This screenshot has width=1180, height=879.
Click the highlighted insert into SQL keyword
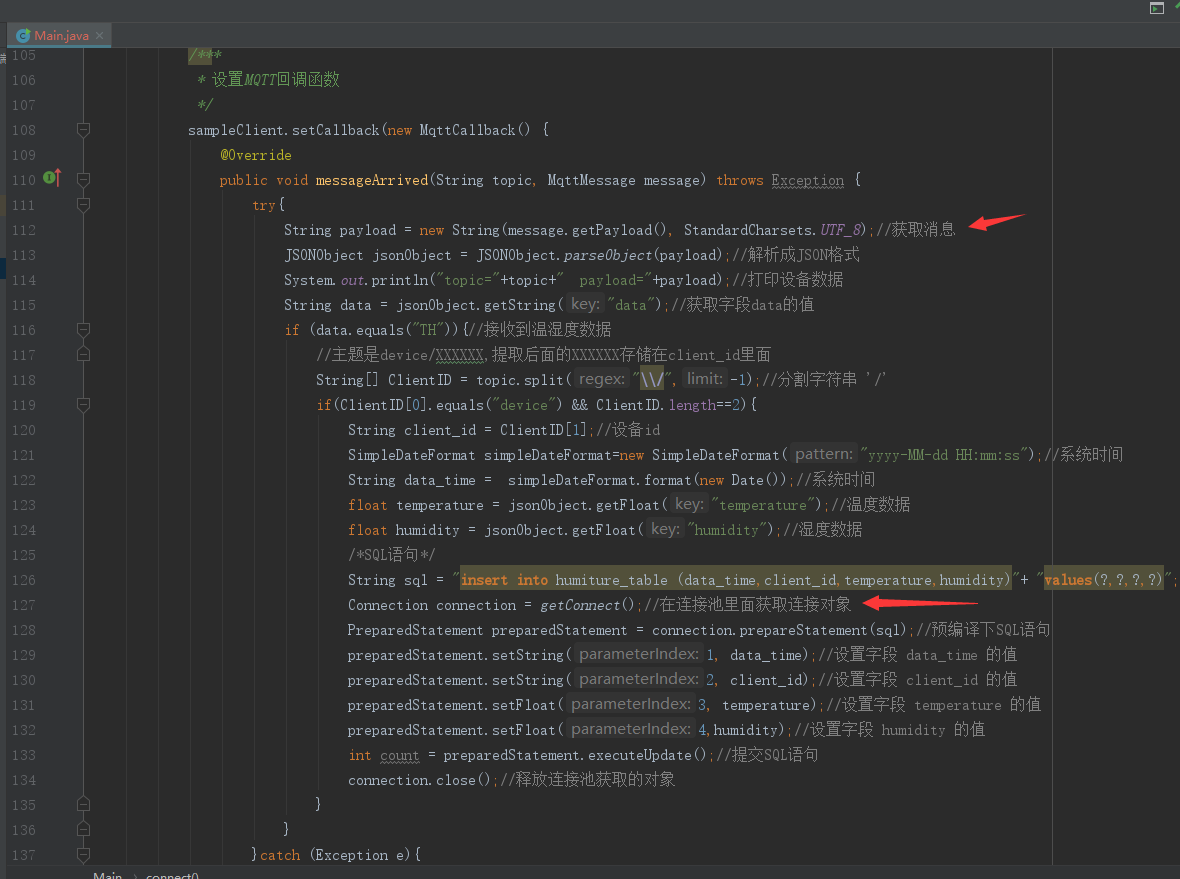click(x=504, y=579)
